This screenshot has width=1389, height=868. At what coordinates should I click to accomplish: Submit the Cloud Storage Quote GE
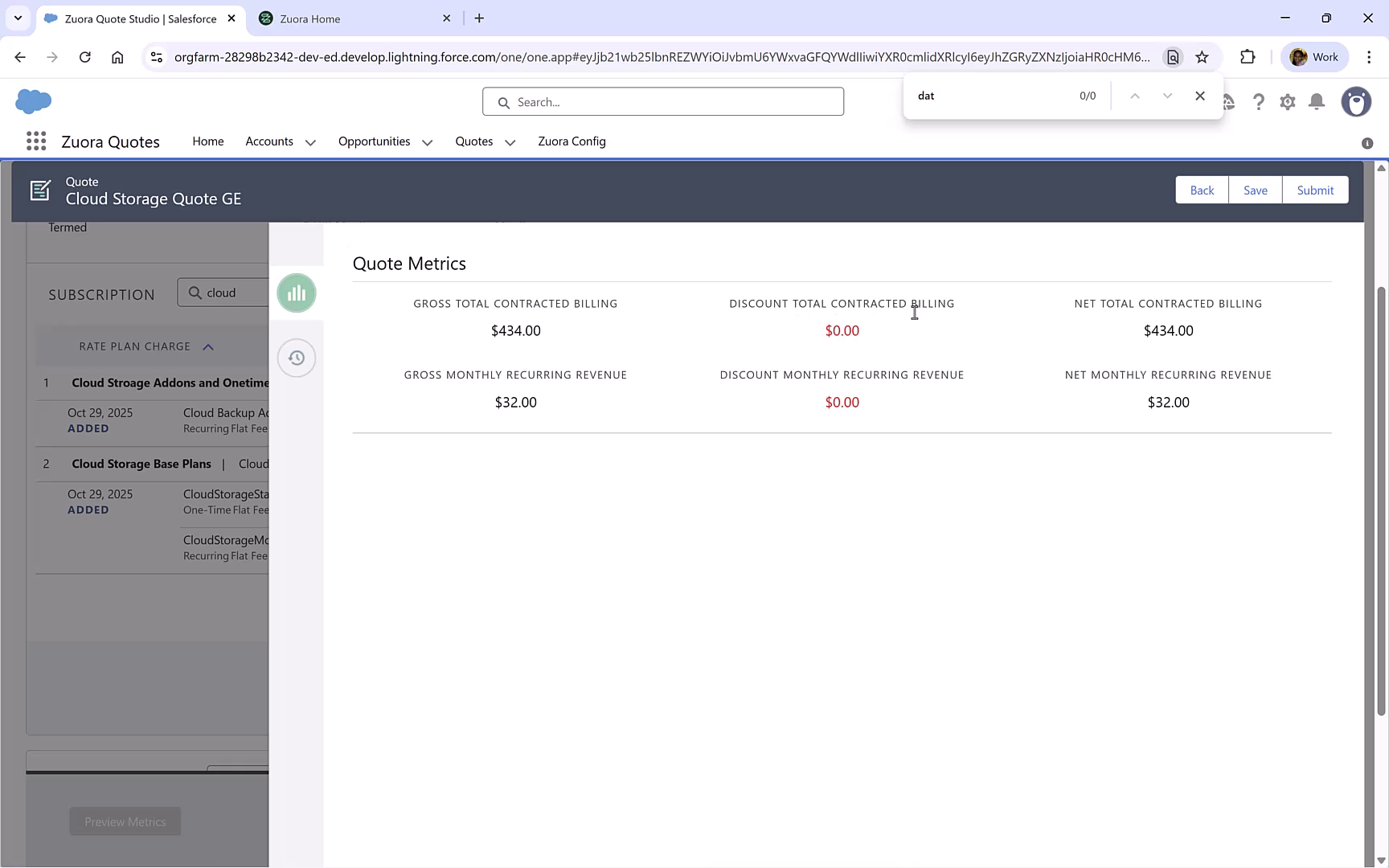point(1315,190)
